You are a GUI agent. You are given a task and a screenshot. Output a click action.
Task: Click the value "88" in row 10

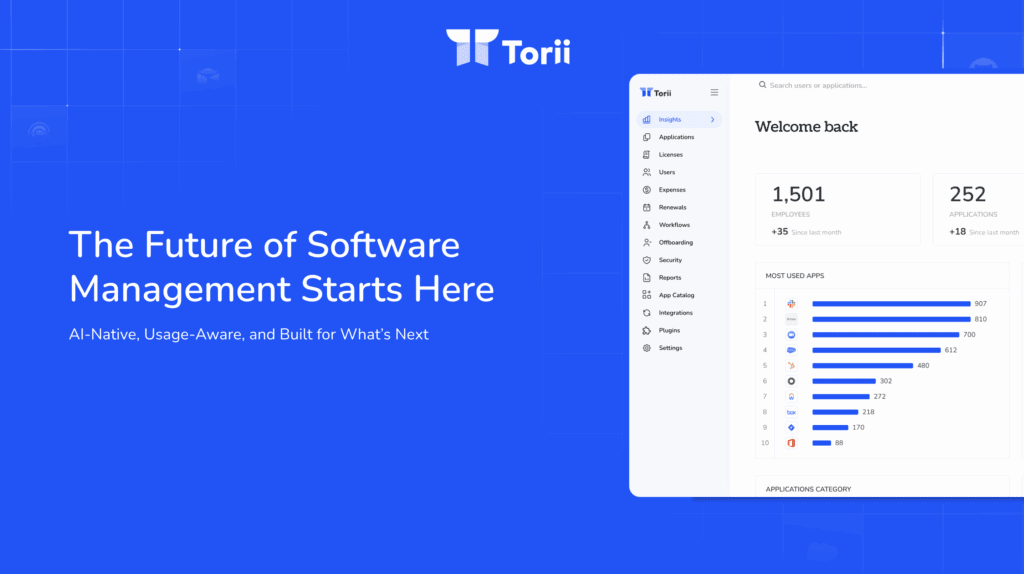(839, 443)
